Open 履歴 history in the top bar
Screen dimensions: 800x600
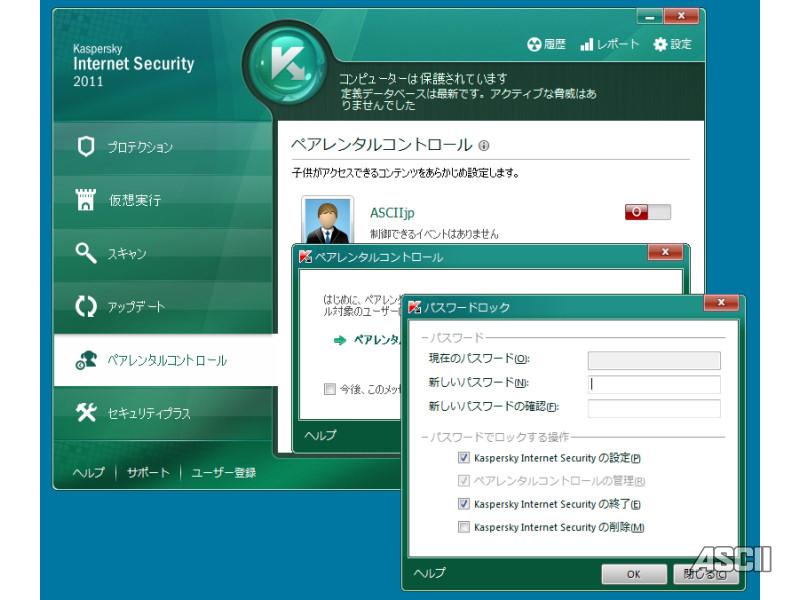point(546,44)
